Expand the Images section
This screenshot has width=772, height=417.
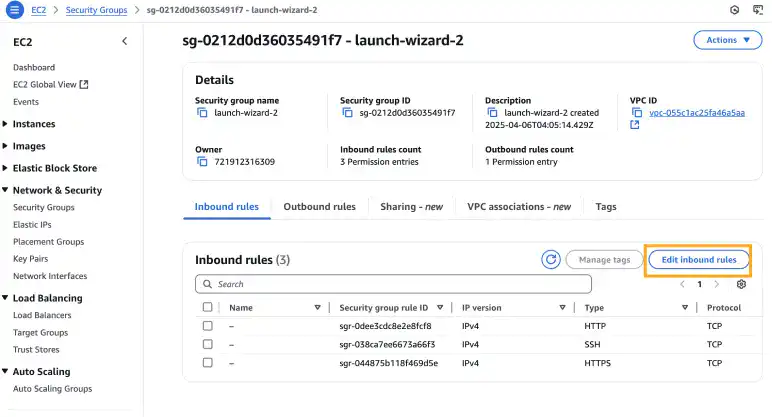[5, 146]
